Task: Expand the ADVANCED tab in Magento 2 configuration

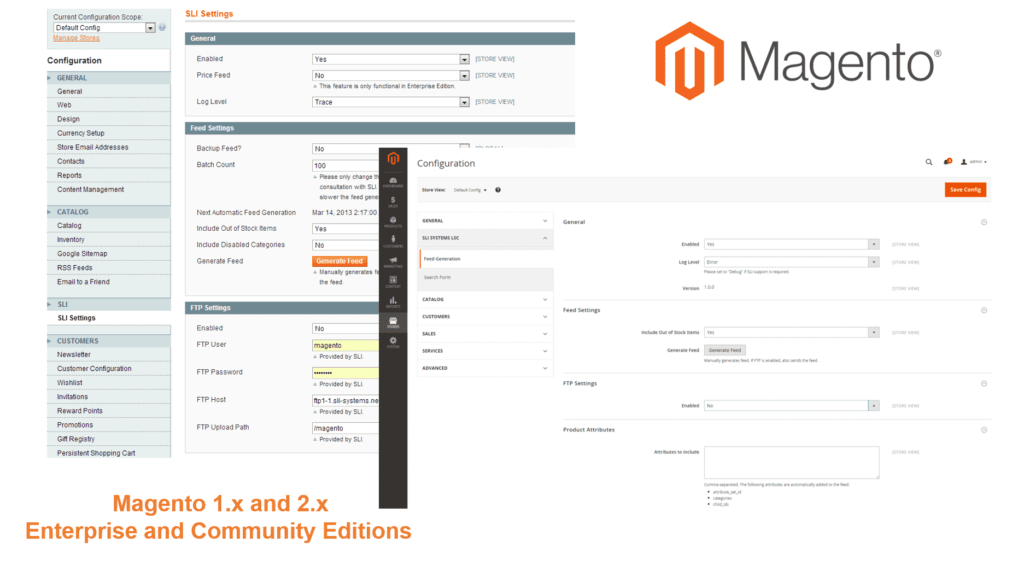Action: pyautogui.click(x=485, y=368)
